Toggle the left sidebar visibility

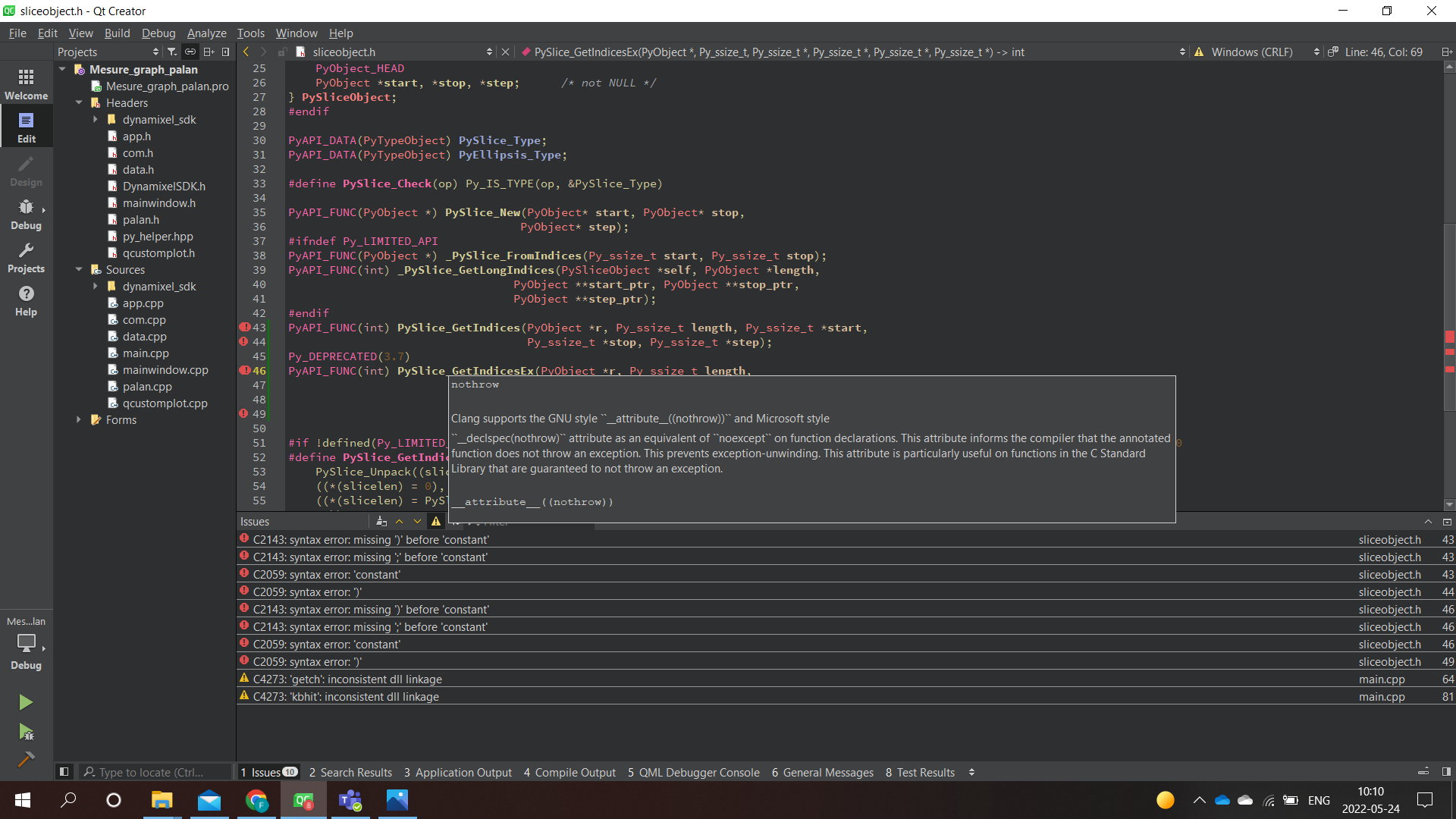[64, 772]
